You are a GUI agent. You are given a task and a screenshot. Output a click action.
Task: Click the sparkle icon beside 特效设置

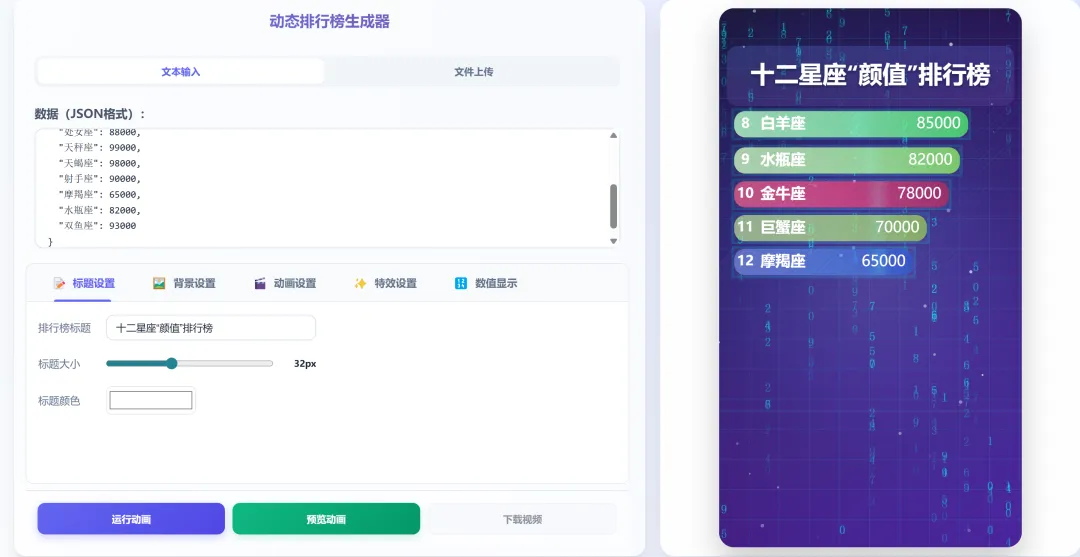[x=360, y=284]
